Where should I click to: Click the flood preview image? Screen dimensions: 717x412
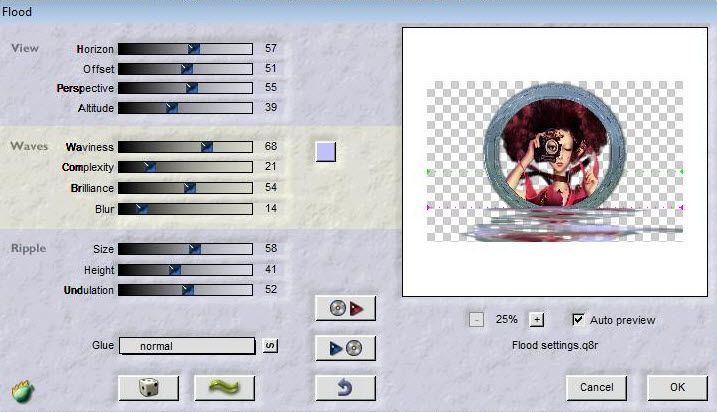pyautogui.click(x=555, y=161)
